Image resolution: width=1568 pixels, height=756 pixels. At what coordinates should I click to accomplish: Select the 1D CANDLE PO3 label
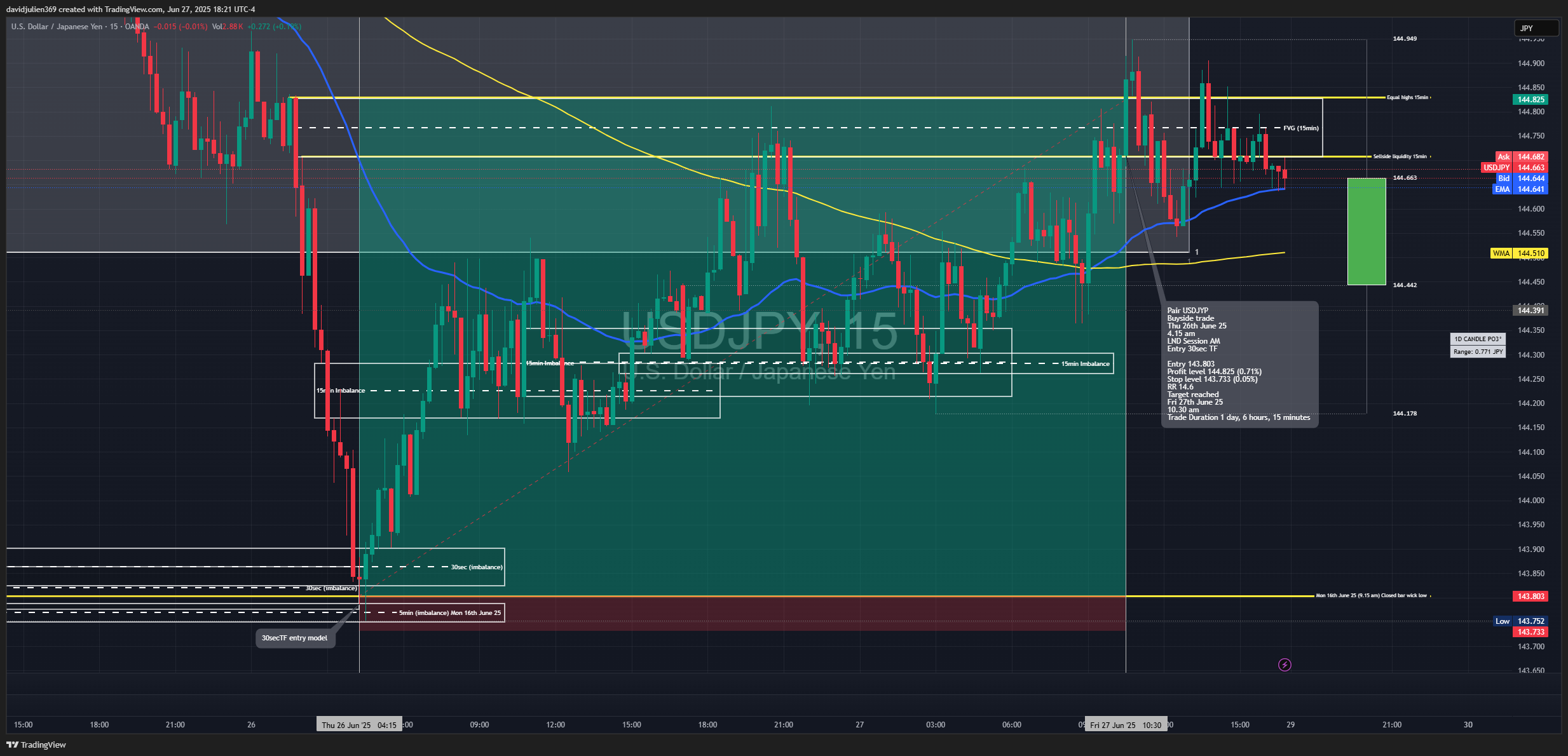tap(1478, 339)
